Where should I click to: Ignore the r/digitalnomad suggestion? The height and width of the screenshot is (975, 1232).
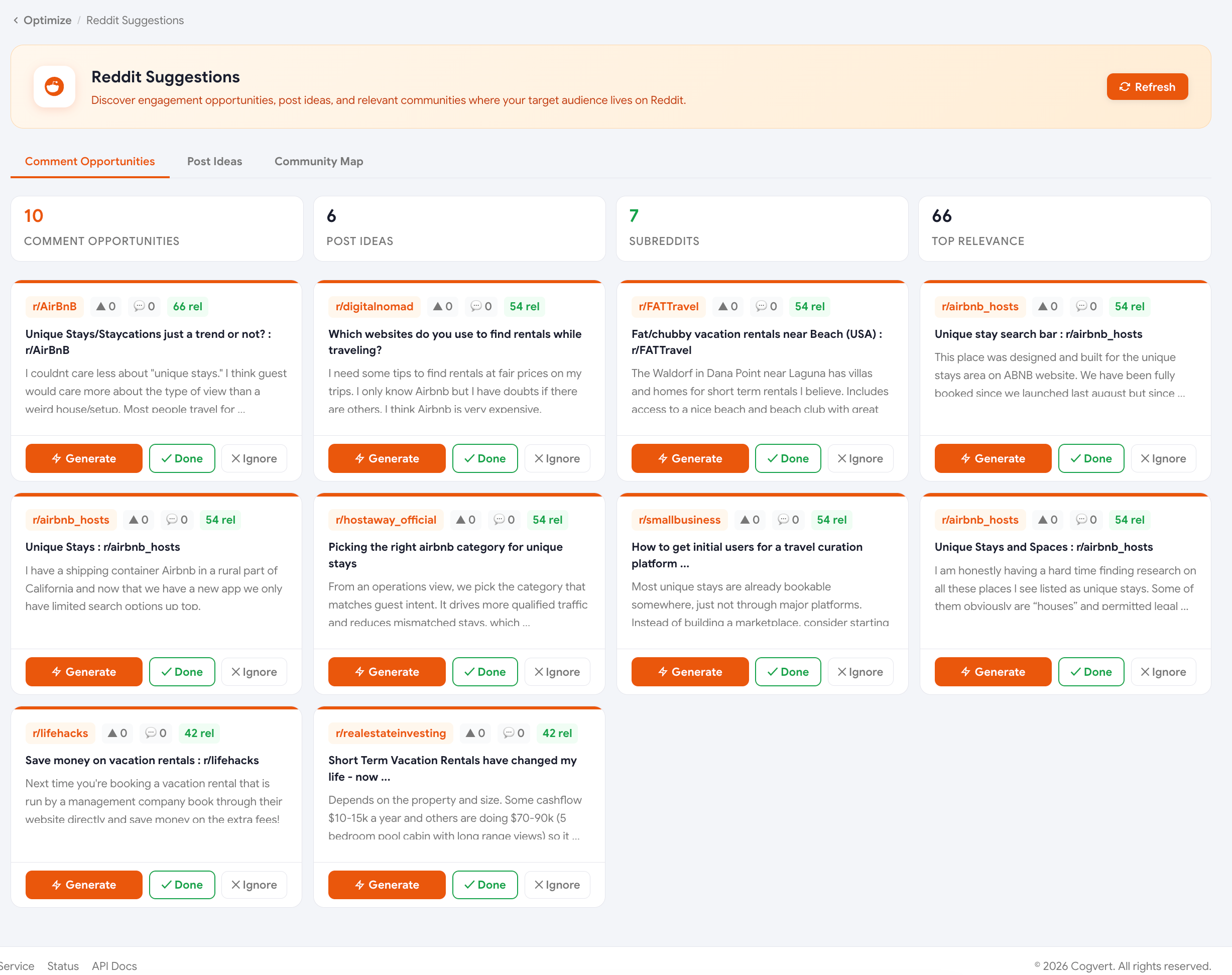tap(557, 458)
